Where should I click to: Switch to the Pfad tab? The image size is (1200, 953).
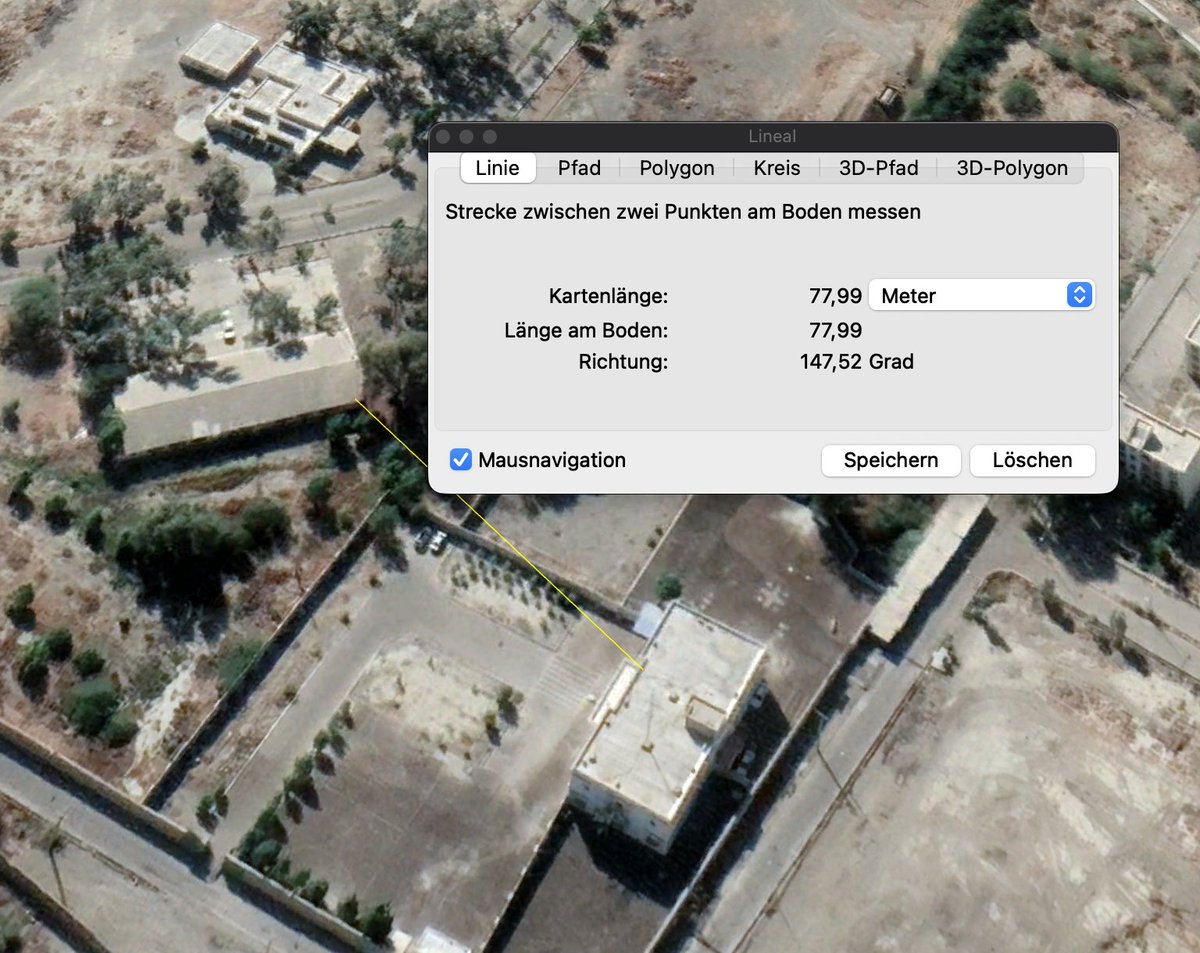[579, 168]
